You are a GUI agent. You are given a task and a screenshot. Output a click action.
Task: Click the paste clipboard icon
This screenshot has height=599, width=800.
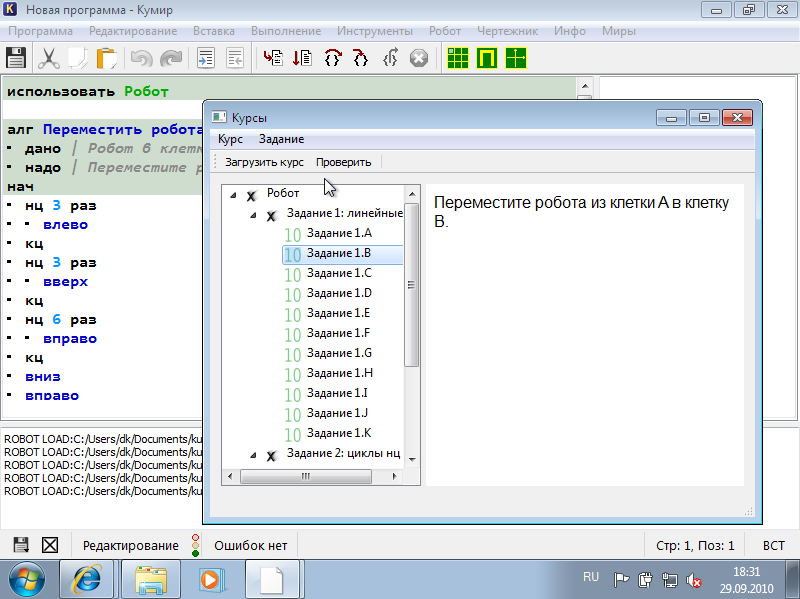[x=106, y=58]
